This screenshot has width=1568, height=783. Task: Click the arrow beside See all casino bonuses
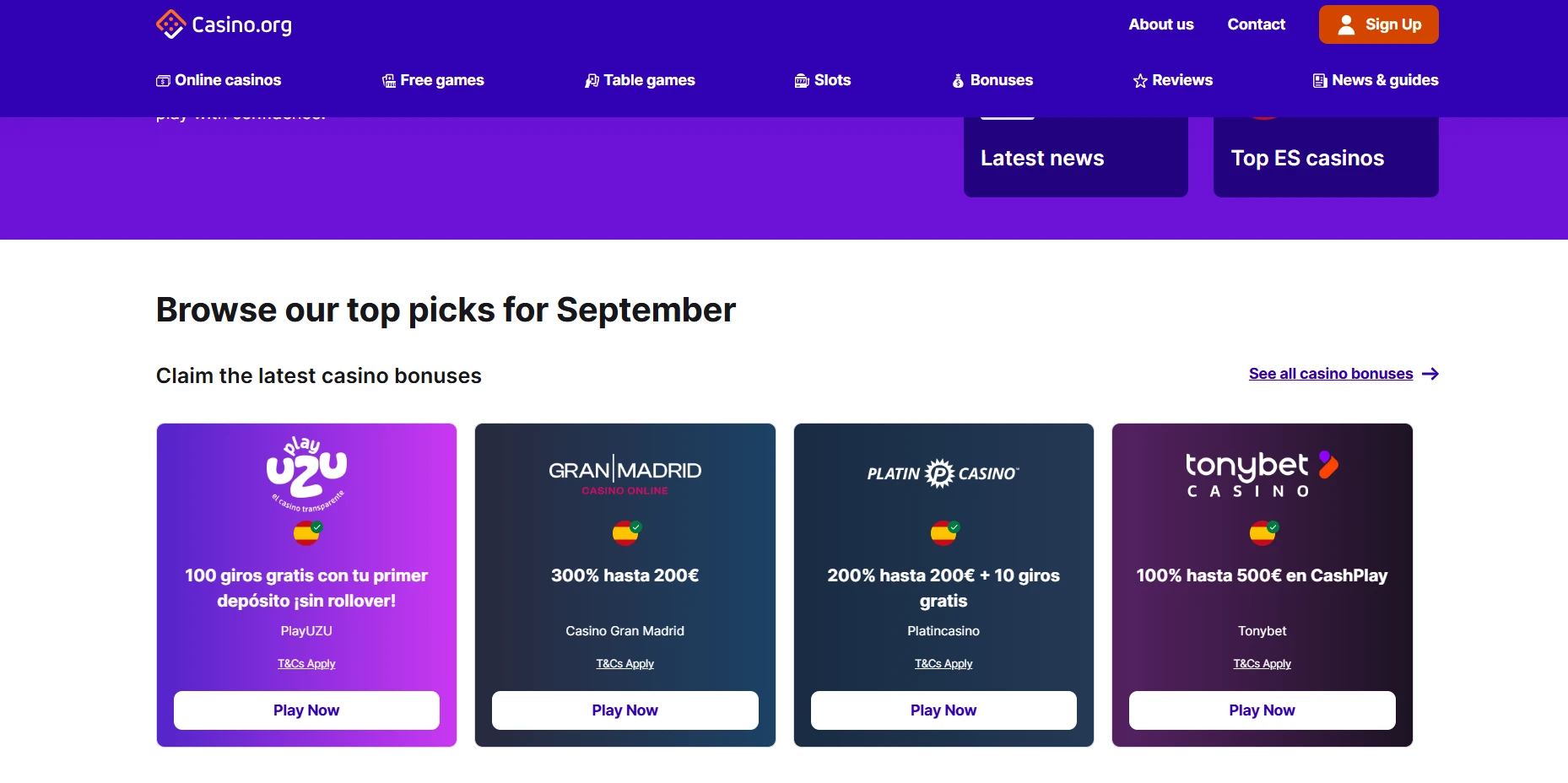tap(1430, 374)
